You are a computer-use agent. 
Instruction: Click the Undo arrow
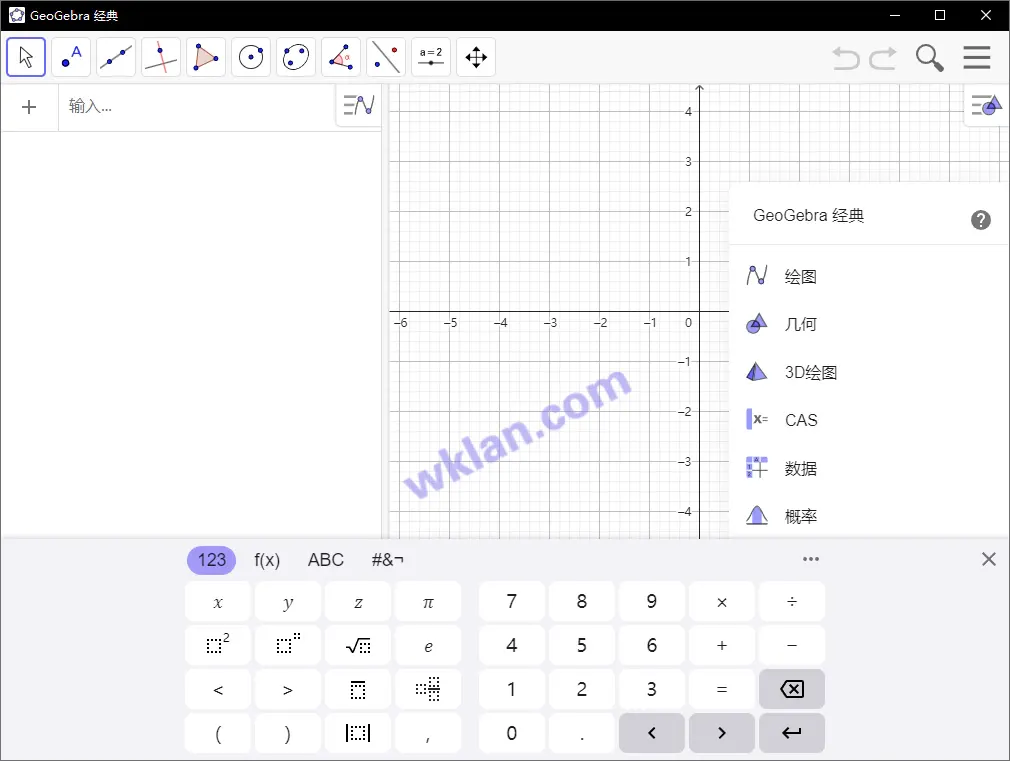(846, 58)
